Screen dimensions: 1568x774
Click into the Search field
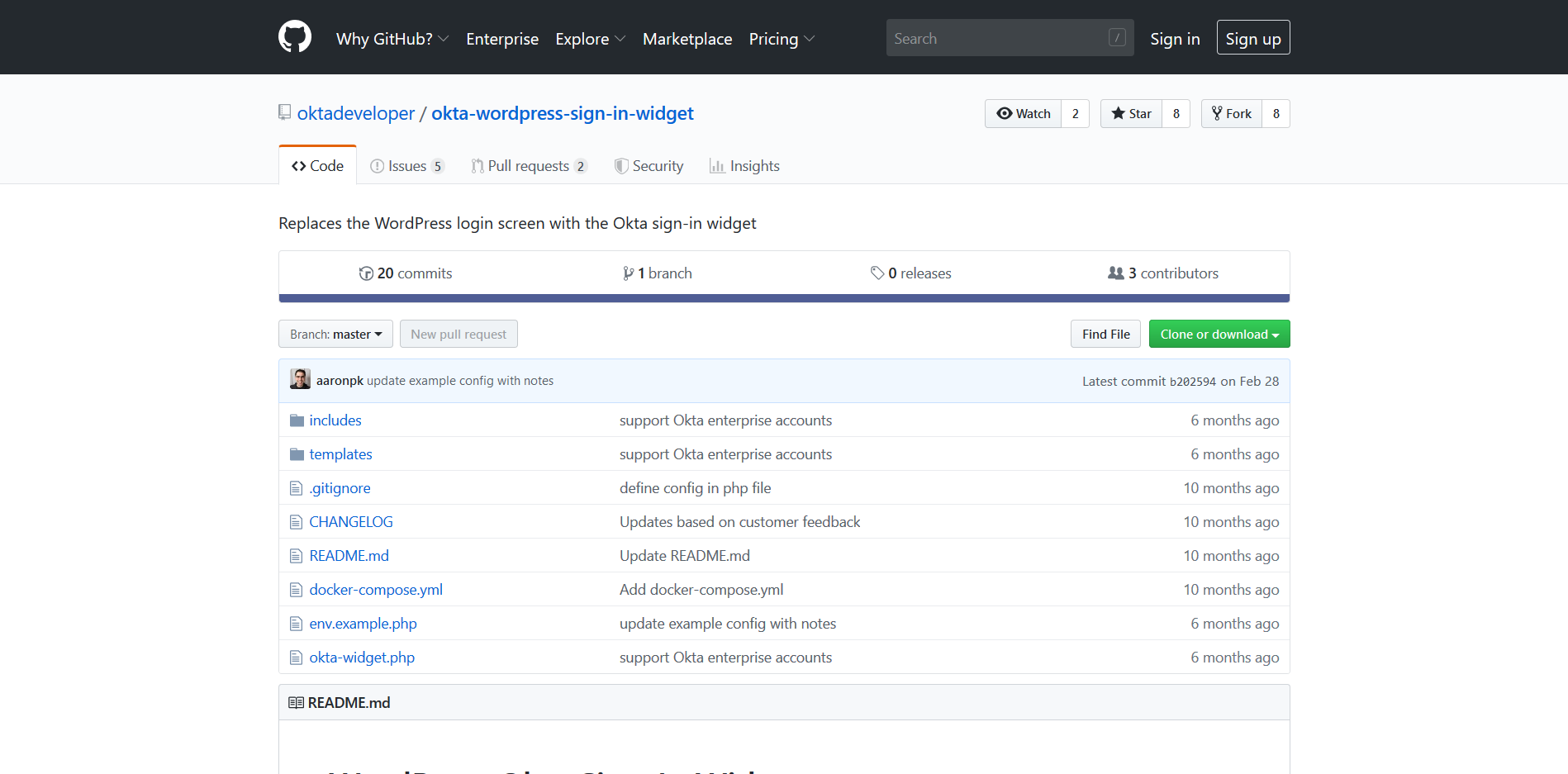point(1010,37)
